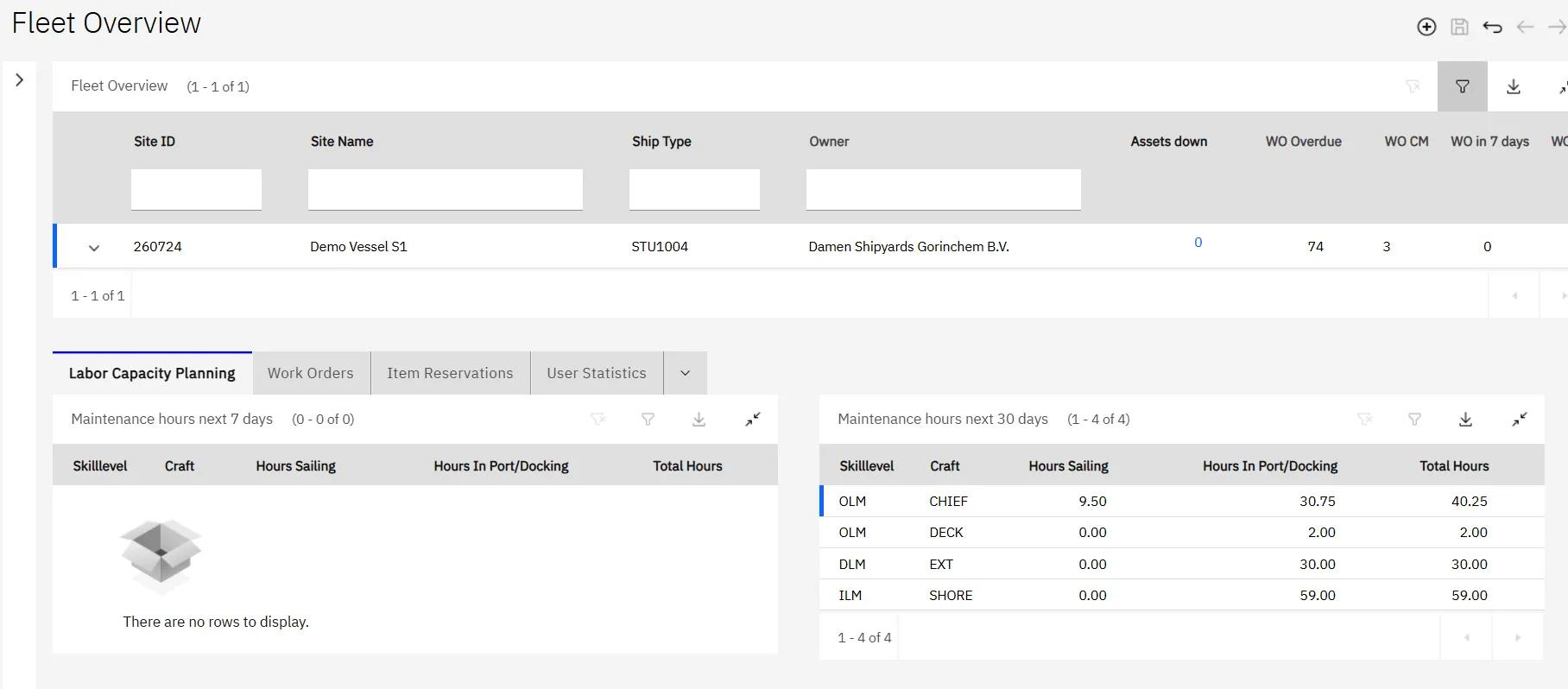Screen dimensions: 1568x689
Task: Toggle filter on Maintenance hours next 30 days
Action: click(1414, 420)
